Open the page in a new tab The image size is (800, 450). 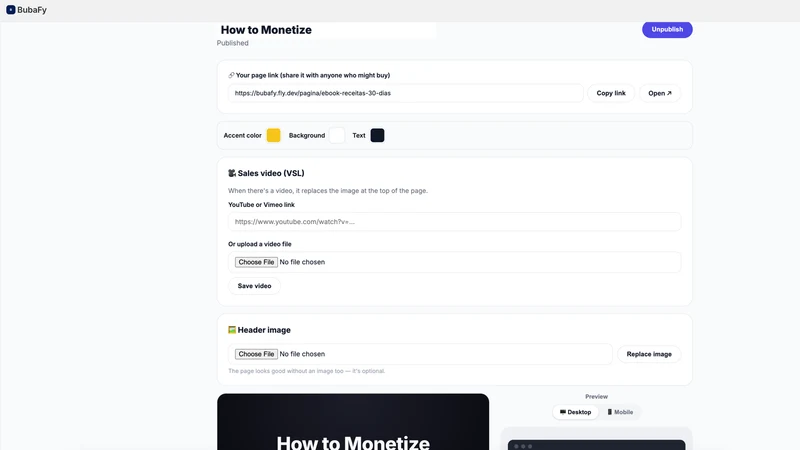660,93
